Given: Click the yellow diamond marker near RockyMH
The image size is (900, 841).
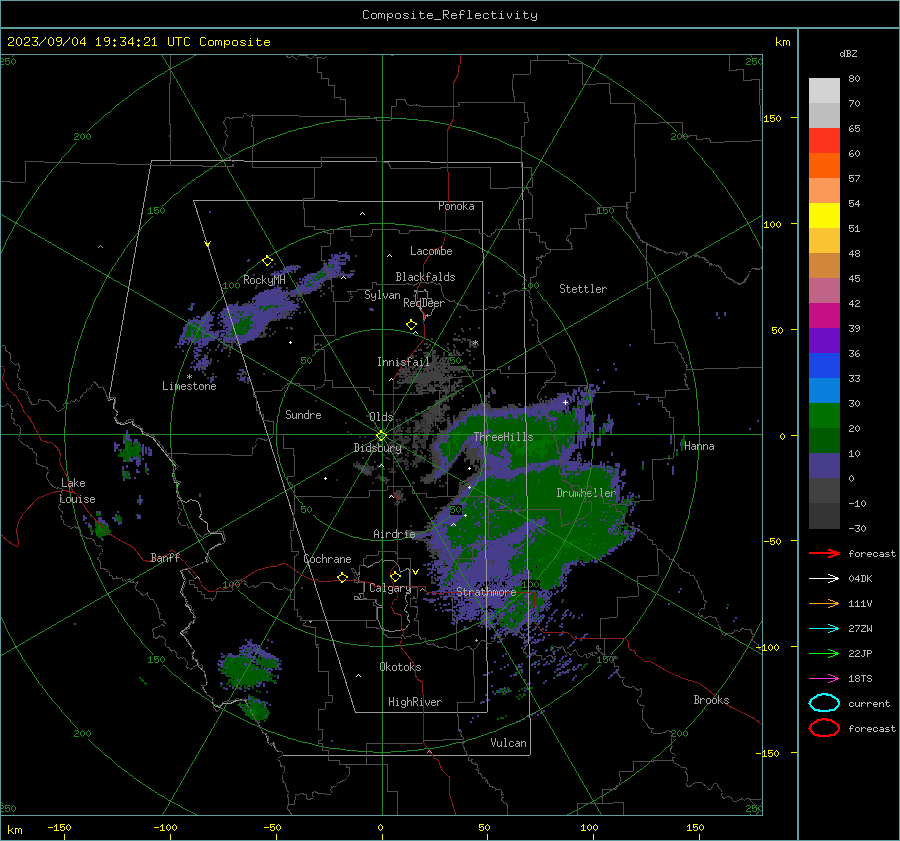Looking at the screenshot, I should 267,261.
